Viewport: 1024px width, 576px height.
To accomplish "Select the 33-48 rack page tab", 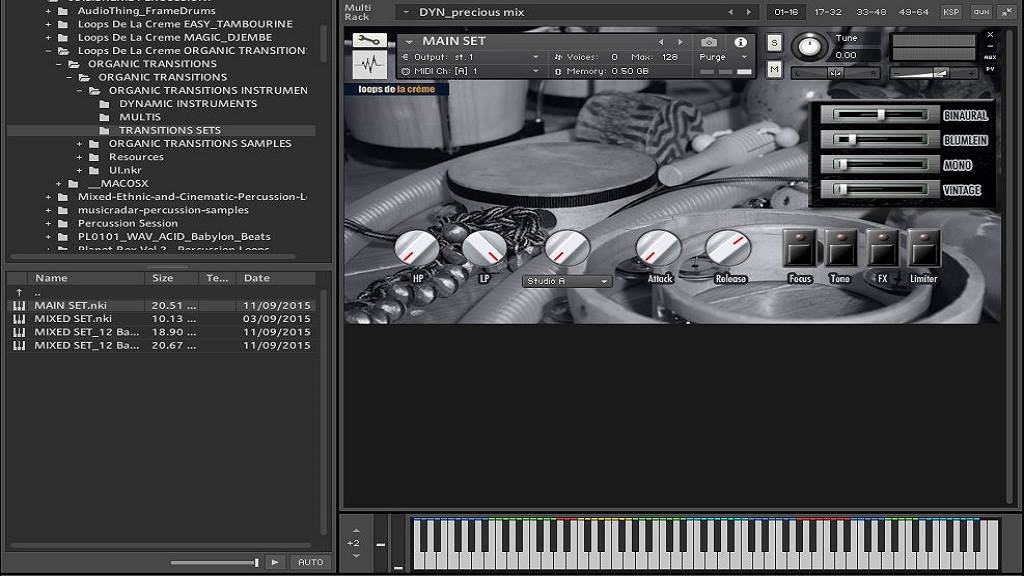I will pyautogui.click(x=869, y=12).
